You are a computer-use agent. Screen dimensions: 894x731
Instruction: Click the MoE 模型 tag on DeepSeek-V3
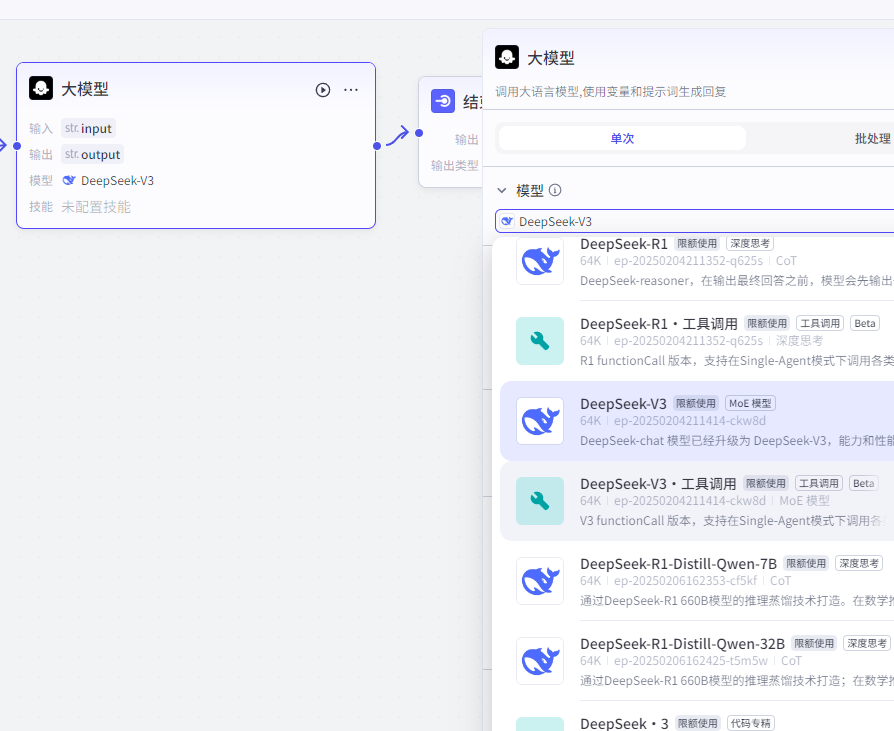[x=750, y=403]
